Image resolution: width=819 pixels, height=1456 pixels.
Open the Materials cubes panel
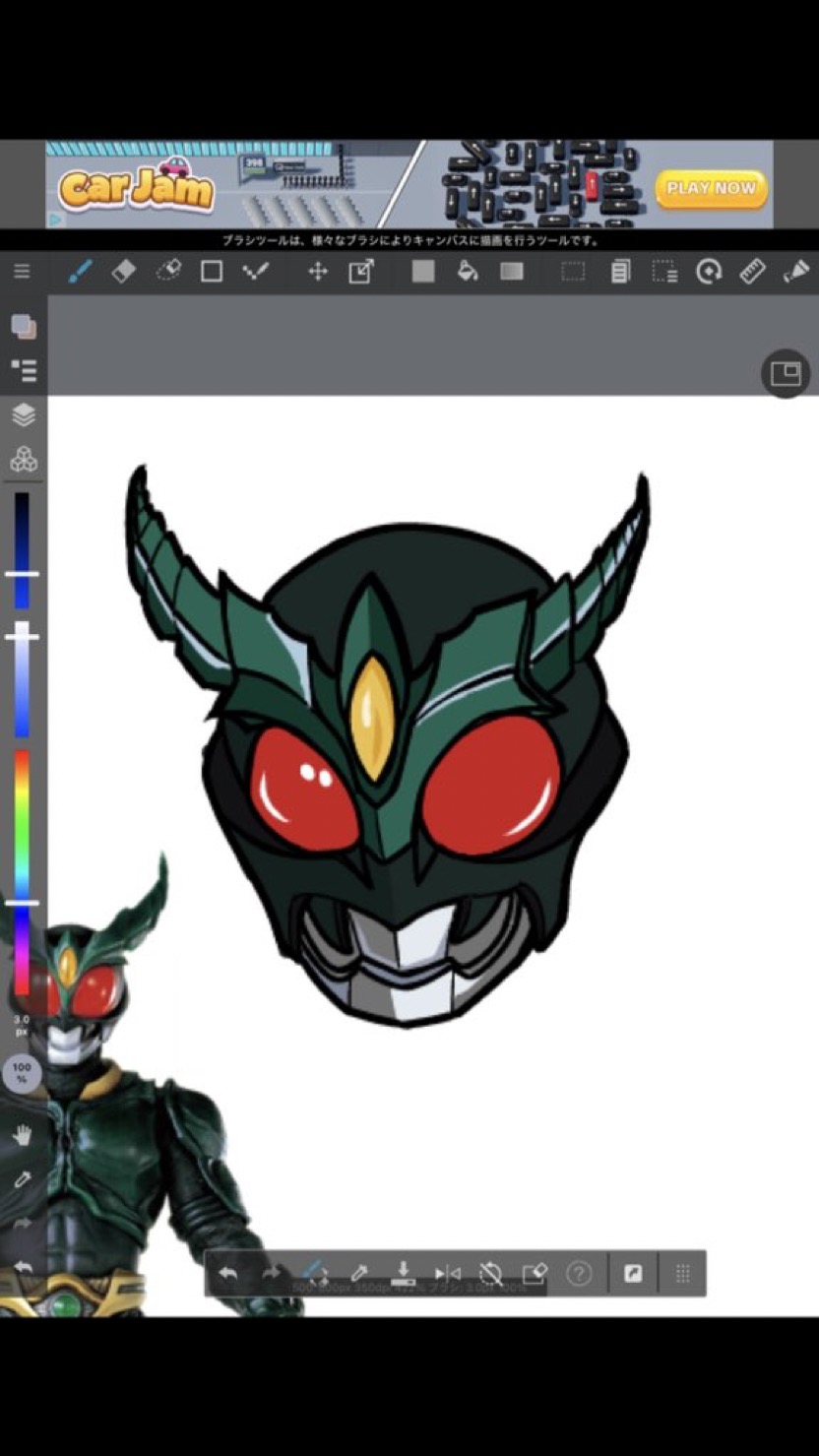24,459
